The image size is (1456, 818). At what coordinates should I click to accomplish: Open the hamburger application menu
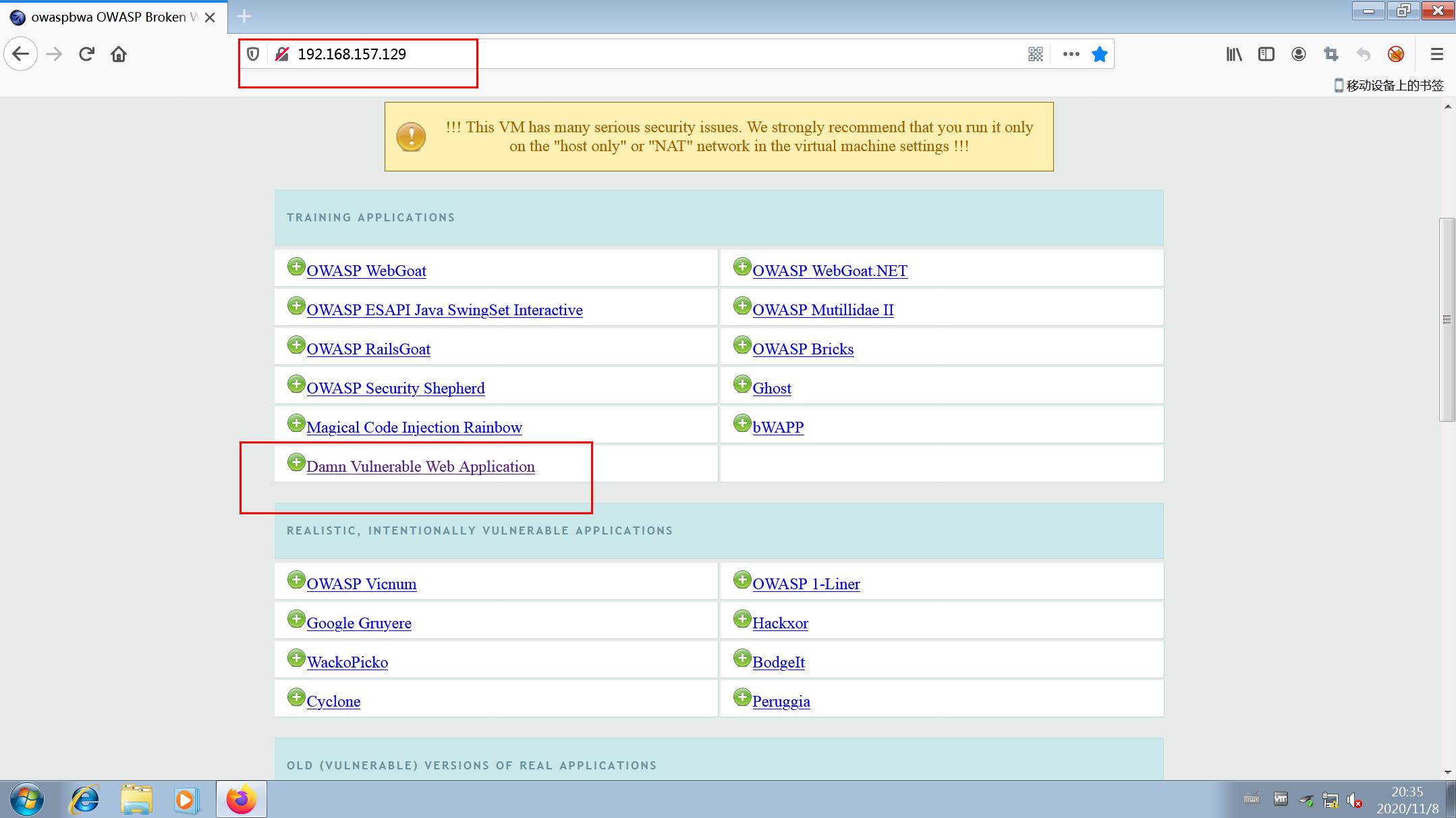(x=1436, y=54)
